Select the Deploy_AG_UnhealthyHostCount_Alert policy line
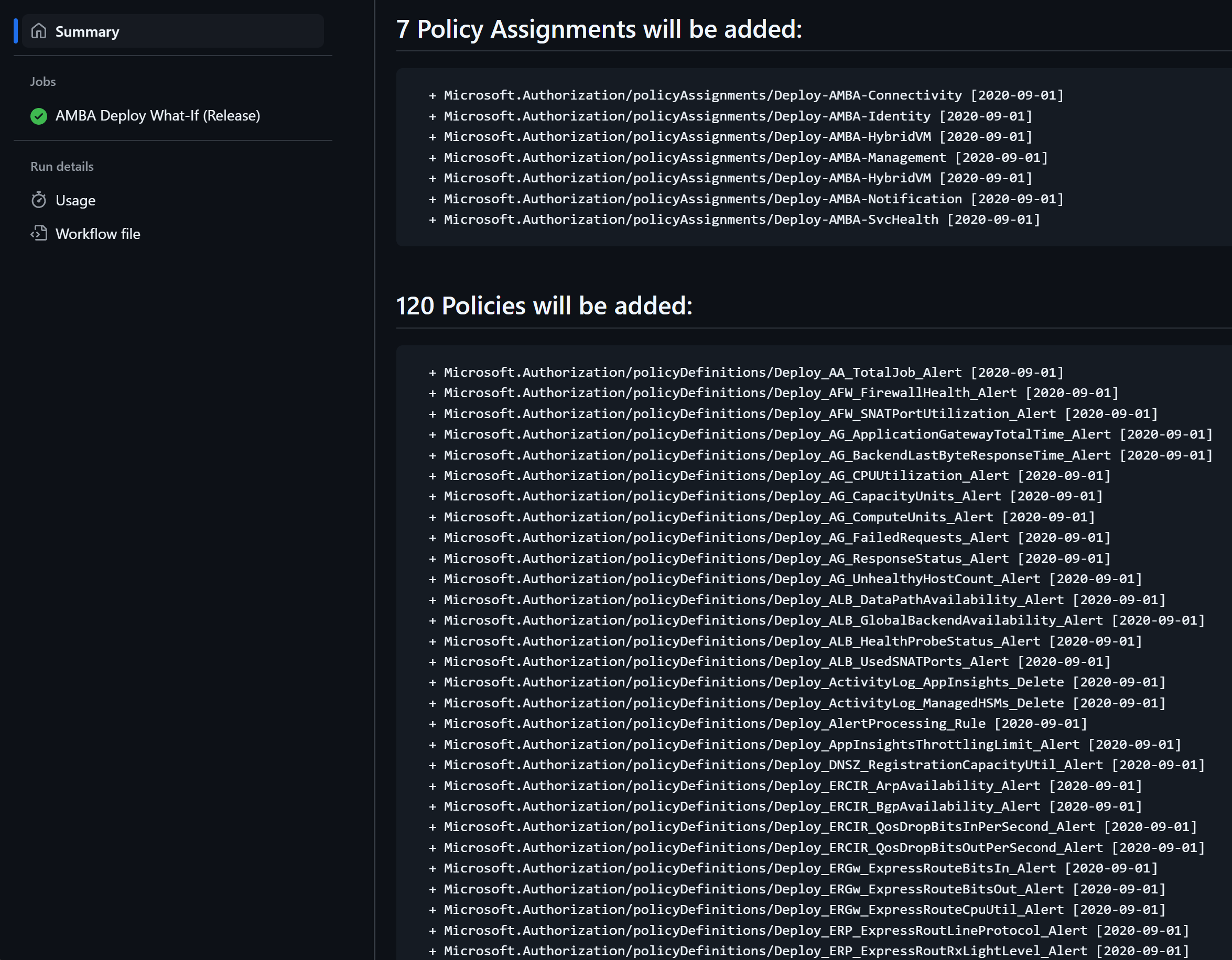Screen dimensions: 1232x960 (x=785, y=579)
